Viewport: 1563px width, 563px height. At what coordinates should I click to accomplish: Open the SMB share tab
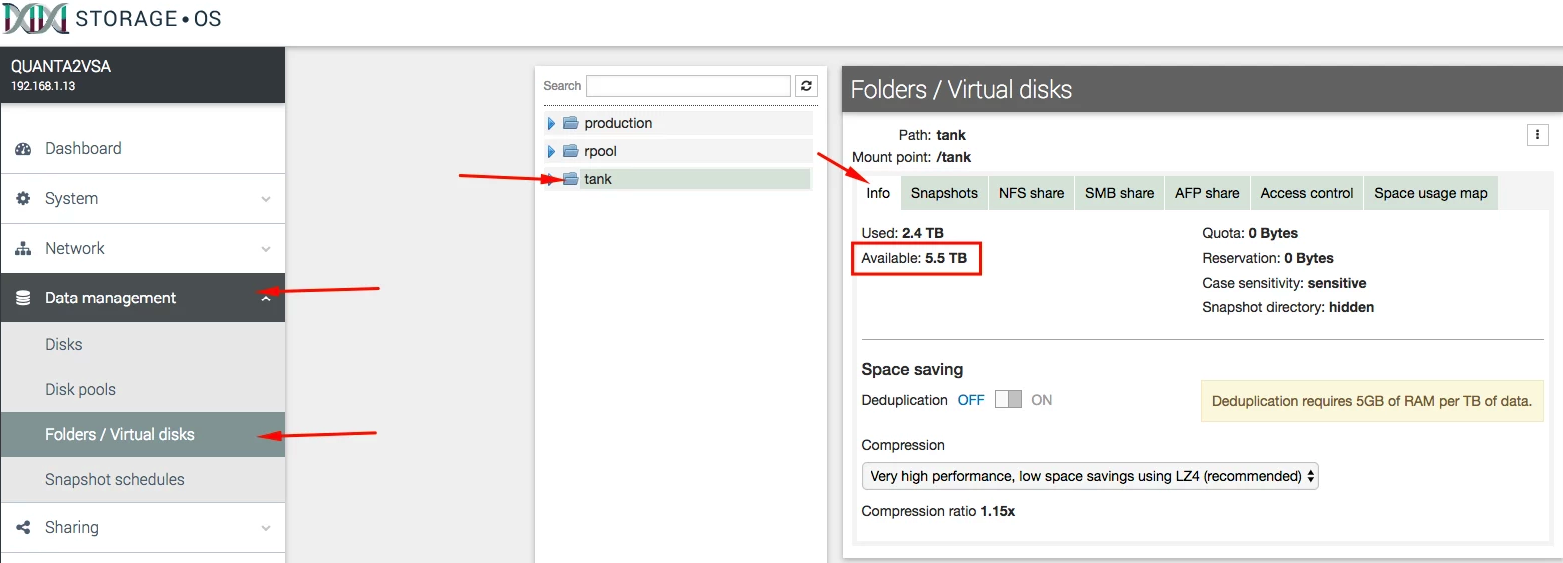tap(1119, 193)
